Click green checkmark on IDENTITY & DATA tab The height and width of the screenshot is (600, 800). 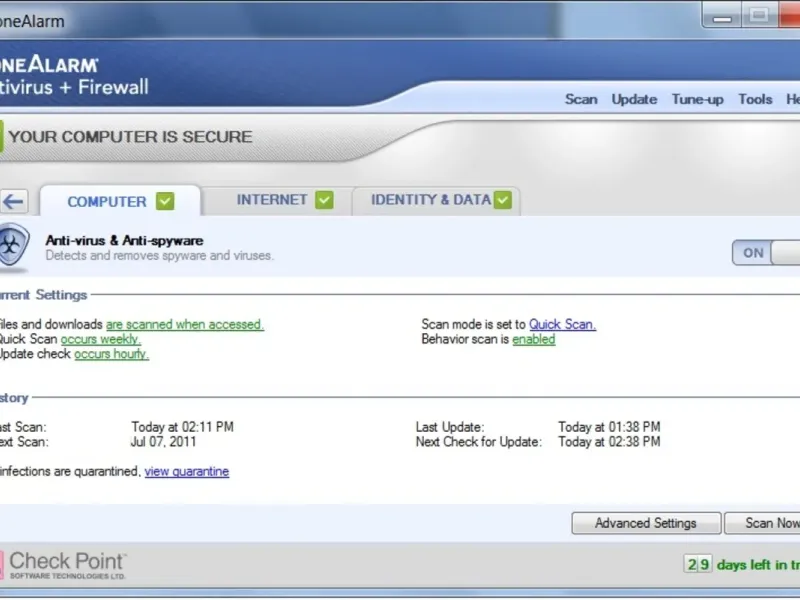(503, 199)
